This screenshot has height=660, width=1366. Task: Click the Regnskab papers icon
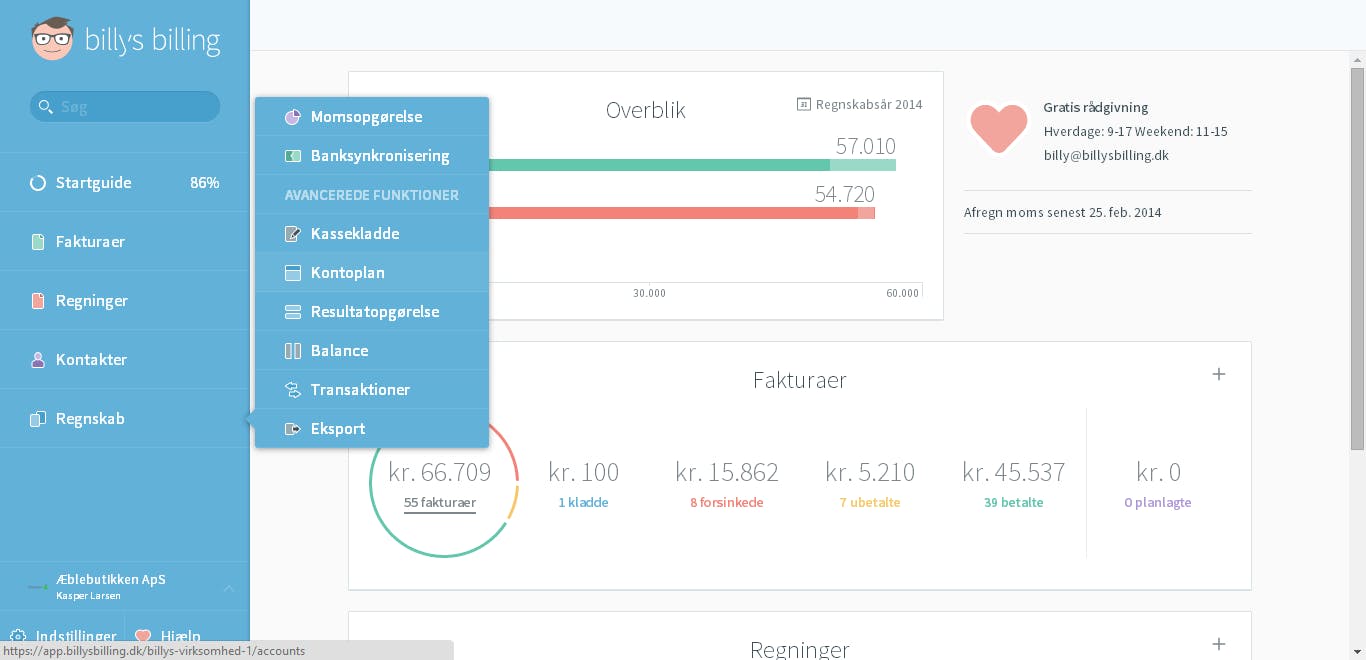tap(38, 419)
